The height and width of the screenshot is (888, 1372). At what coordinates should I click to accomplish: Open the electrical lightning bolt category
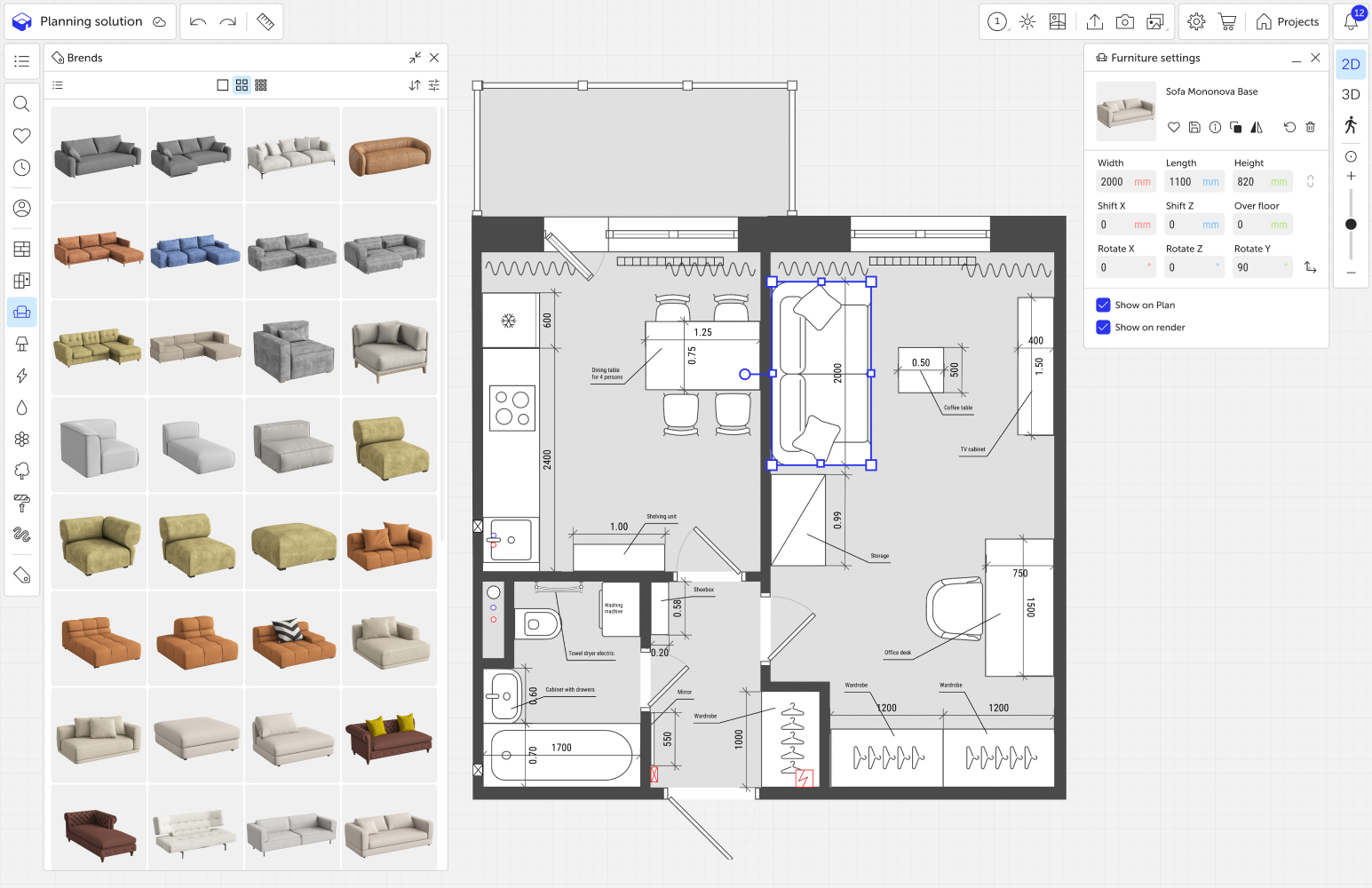click(x=22, y=376)
